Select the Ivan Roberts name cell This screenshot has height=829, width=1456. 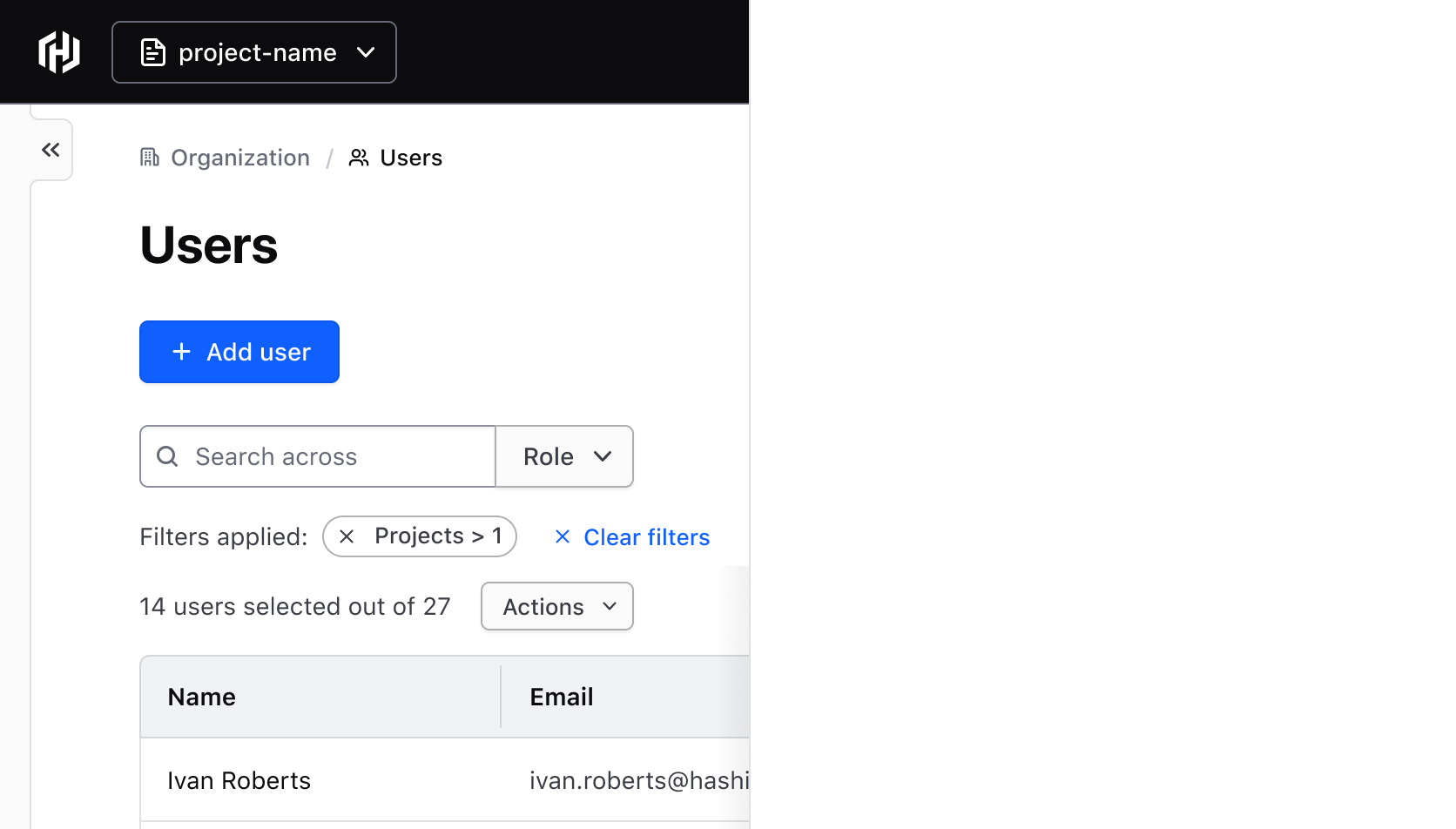239,780
